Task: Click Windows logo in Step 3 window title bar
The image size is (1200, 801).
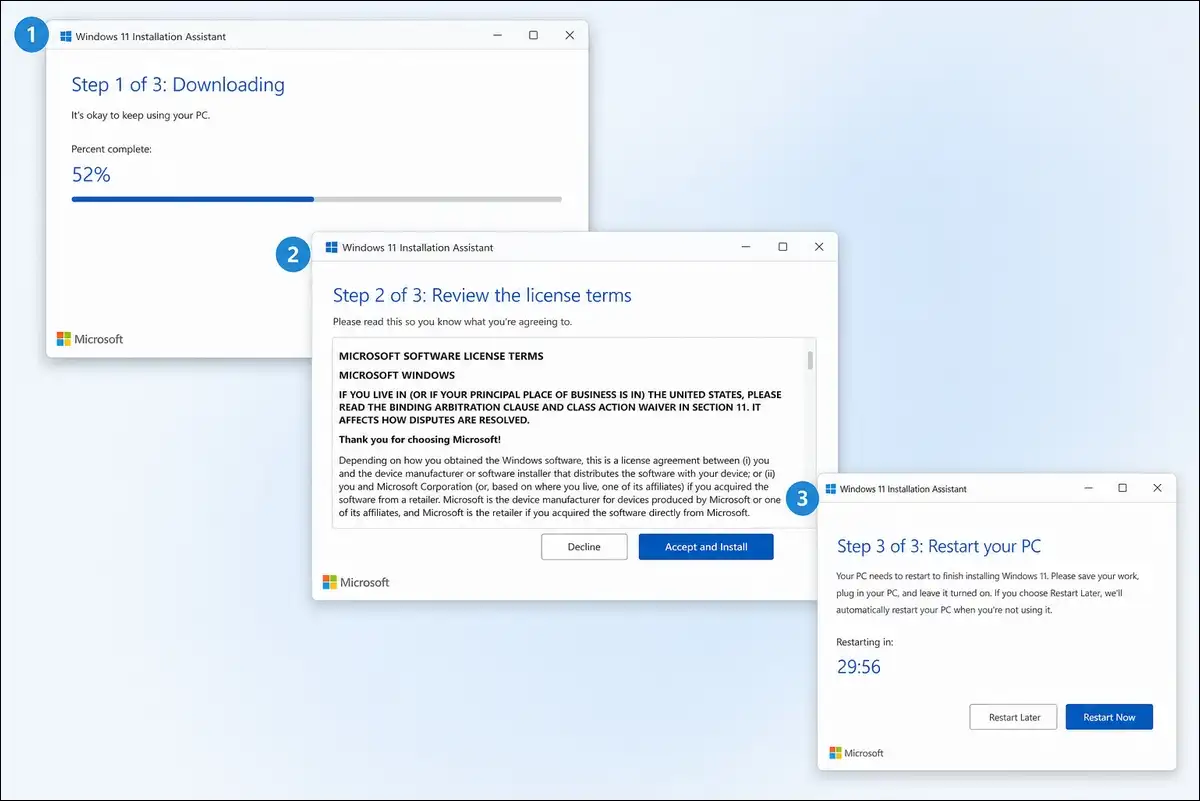Action: [x=830, y=489]
